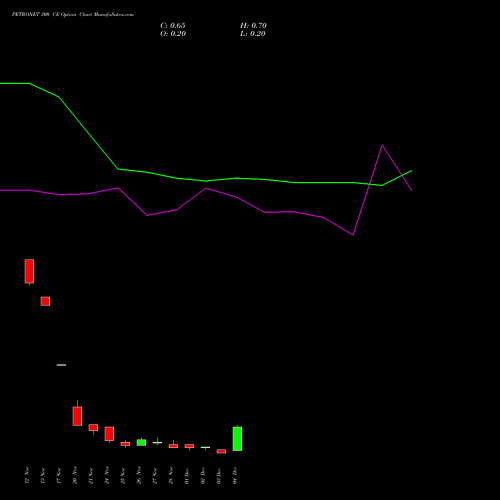Image resolution: width=500 pixels, height=500 pixels.
Task: Select the 02 Dec date label
Action: (x=203, y=475)
